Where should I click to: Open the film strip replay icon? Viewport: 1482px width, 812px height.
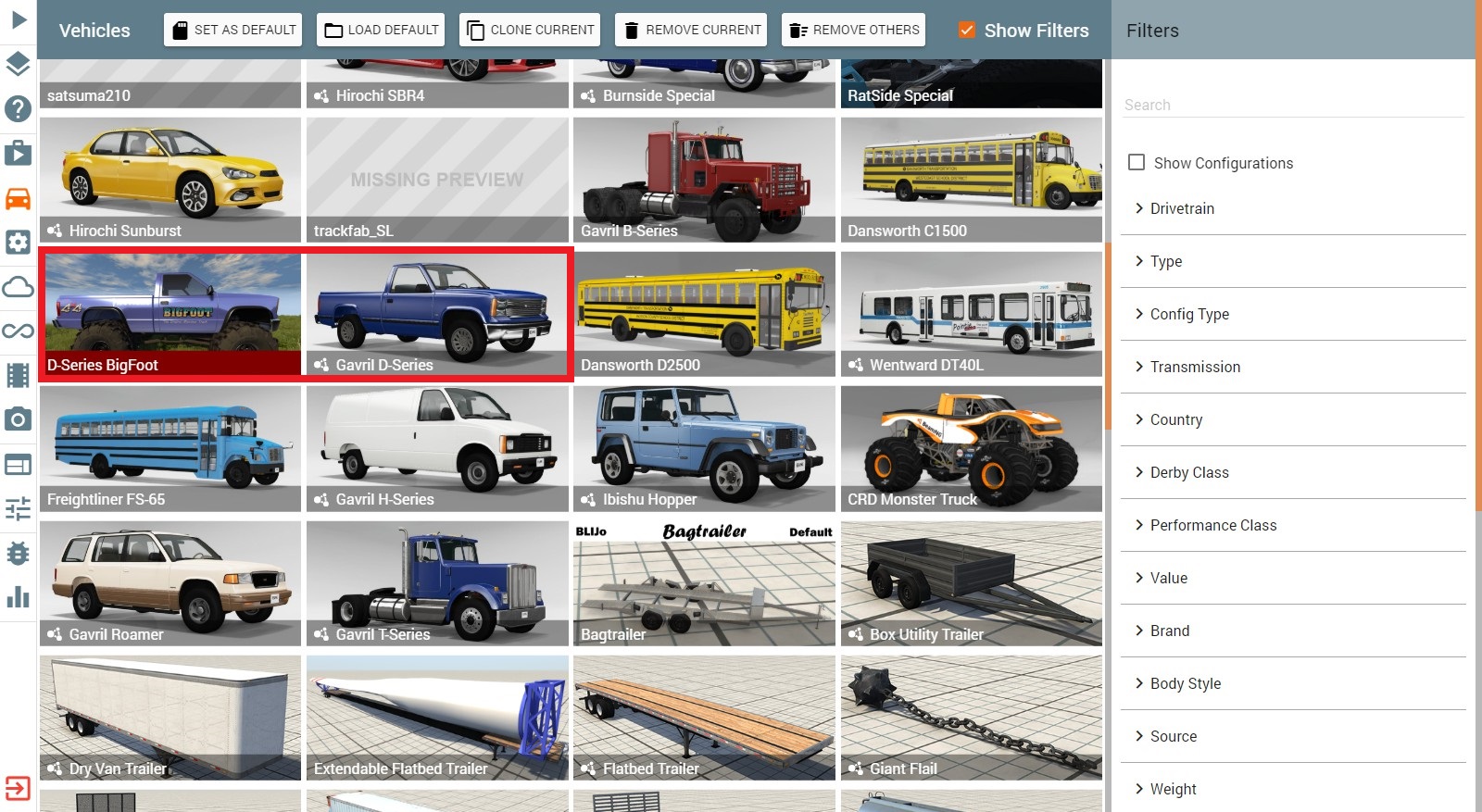pos(19,375)
